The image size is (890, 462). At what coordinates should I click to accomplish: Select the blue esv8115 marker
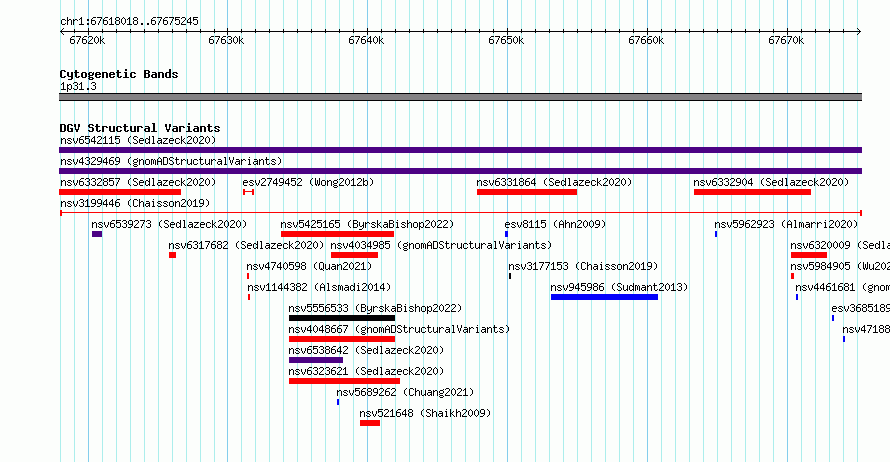tap(506, 234)
